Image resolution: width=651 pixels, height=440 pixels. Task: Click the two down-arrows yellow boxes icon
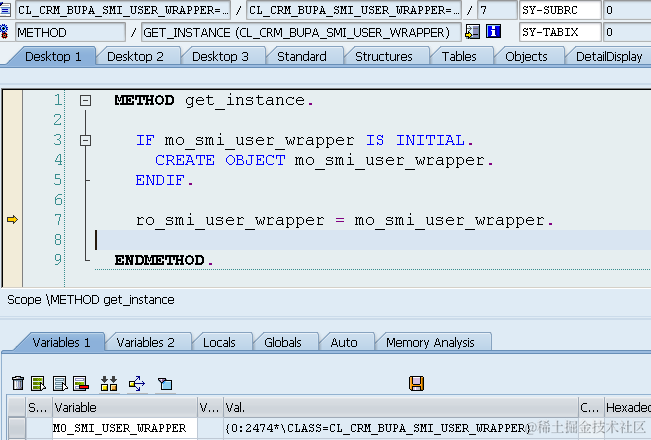[x=109, y=383]
